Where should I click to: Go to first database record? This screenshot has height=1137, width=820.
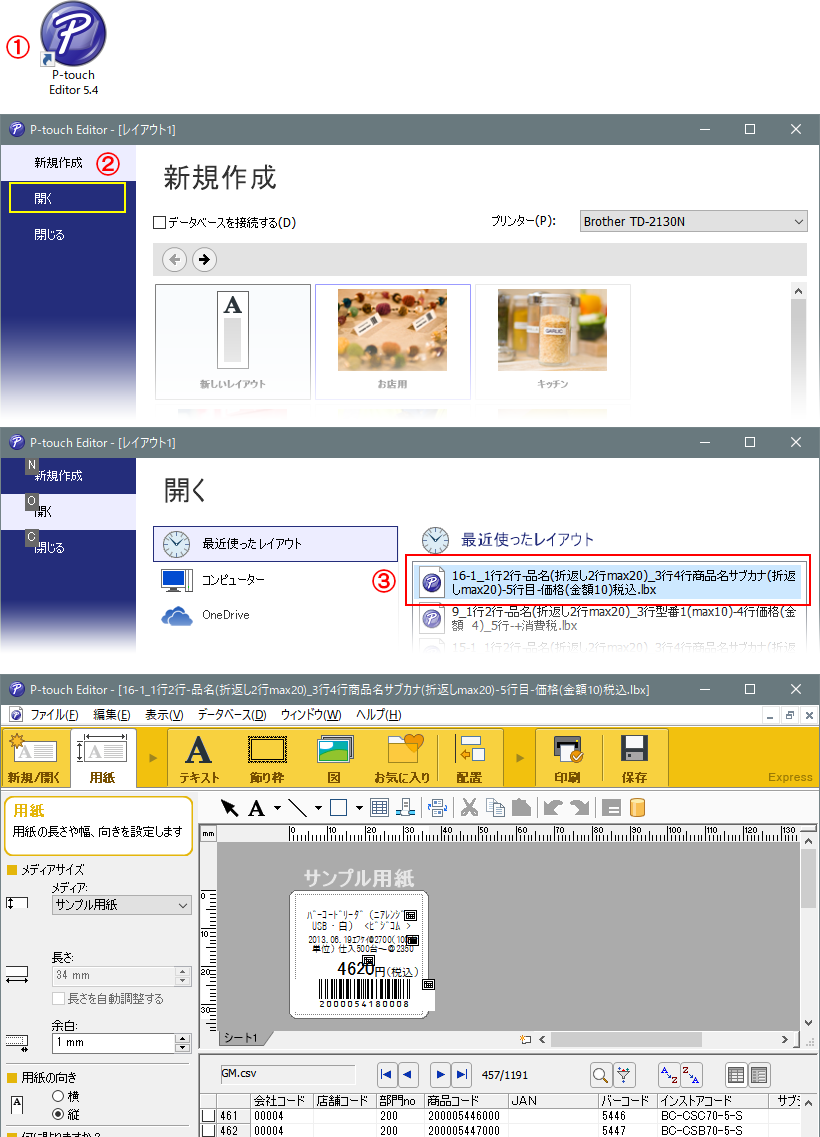click(387, 1075)
